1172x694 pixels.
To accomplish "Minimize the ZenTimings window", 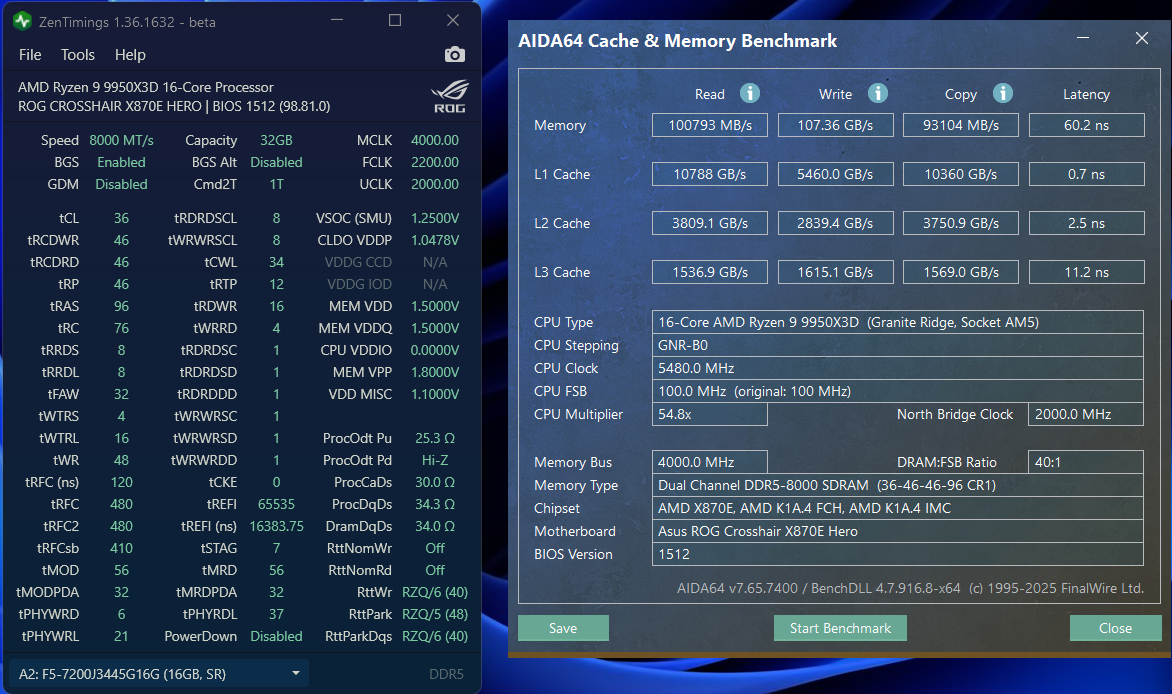I will pyautogui.click(x=337, y=20).
